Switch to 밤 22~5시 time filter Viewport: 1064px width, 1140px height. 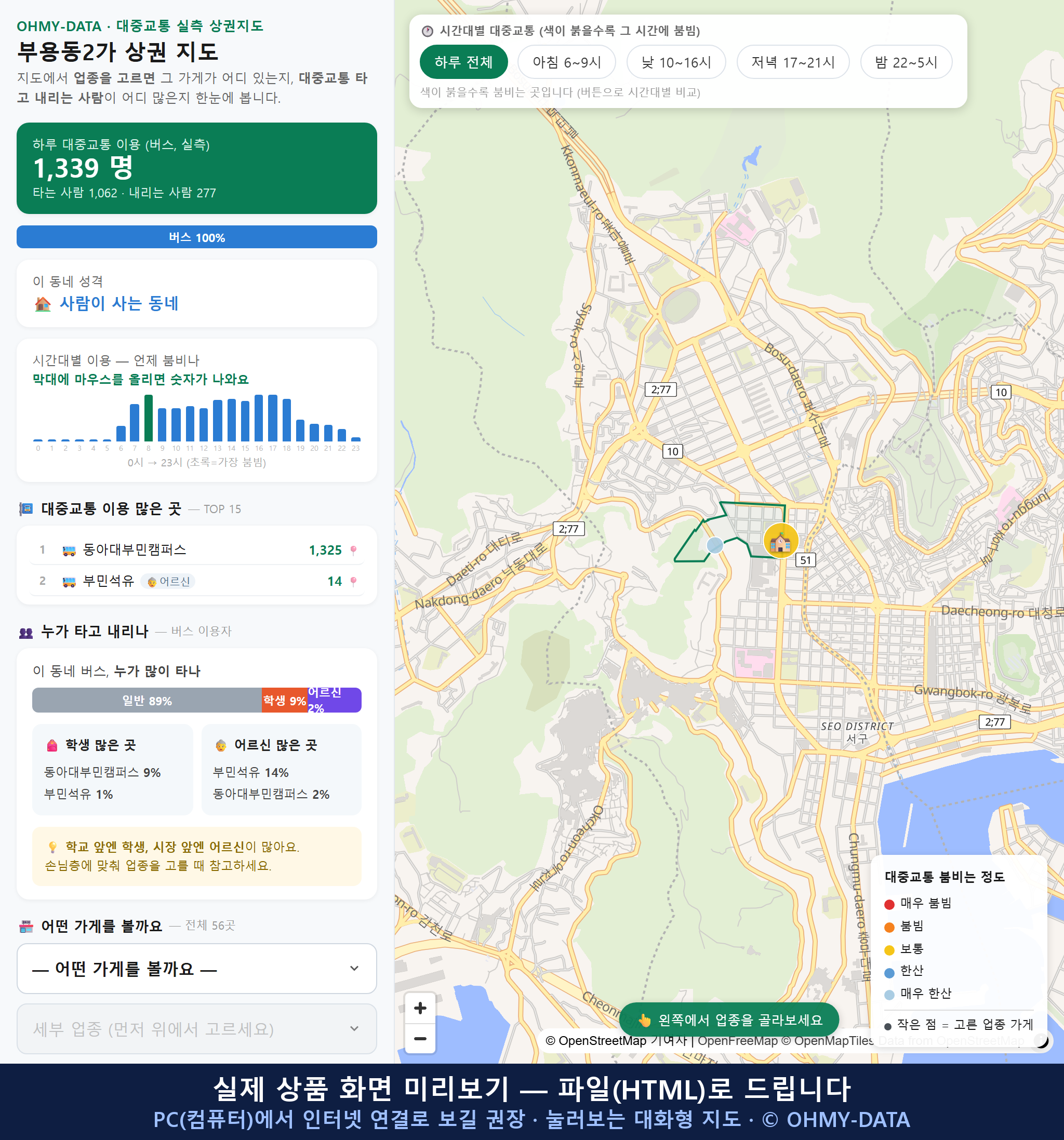click(906, 62)
